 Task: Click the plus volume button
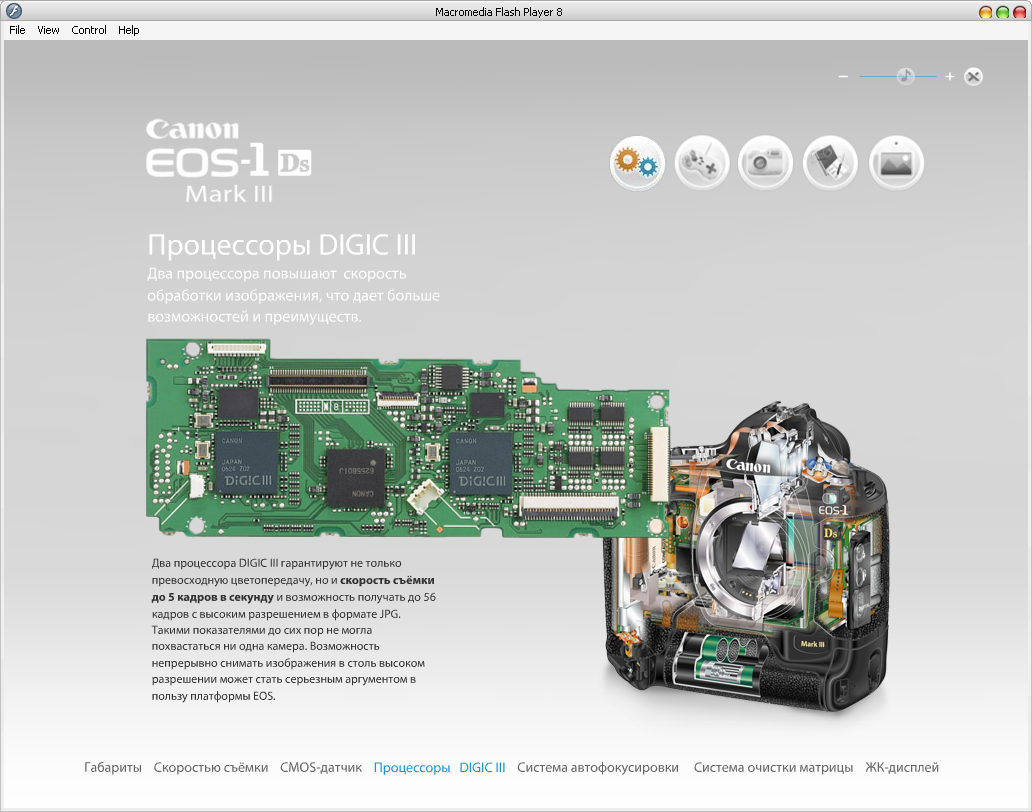coord(949,77)
